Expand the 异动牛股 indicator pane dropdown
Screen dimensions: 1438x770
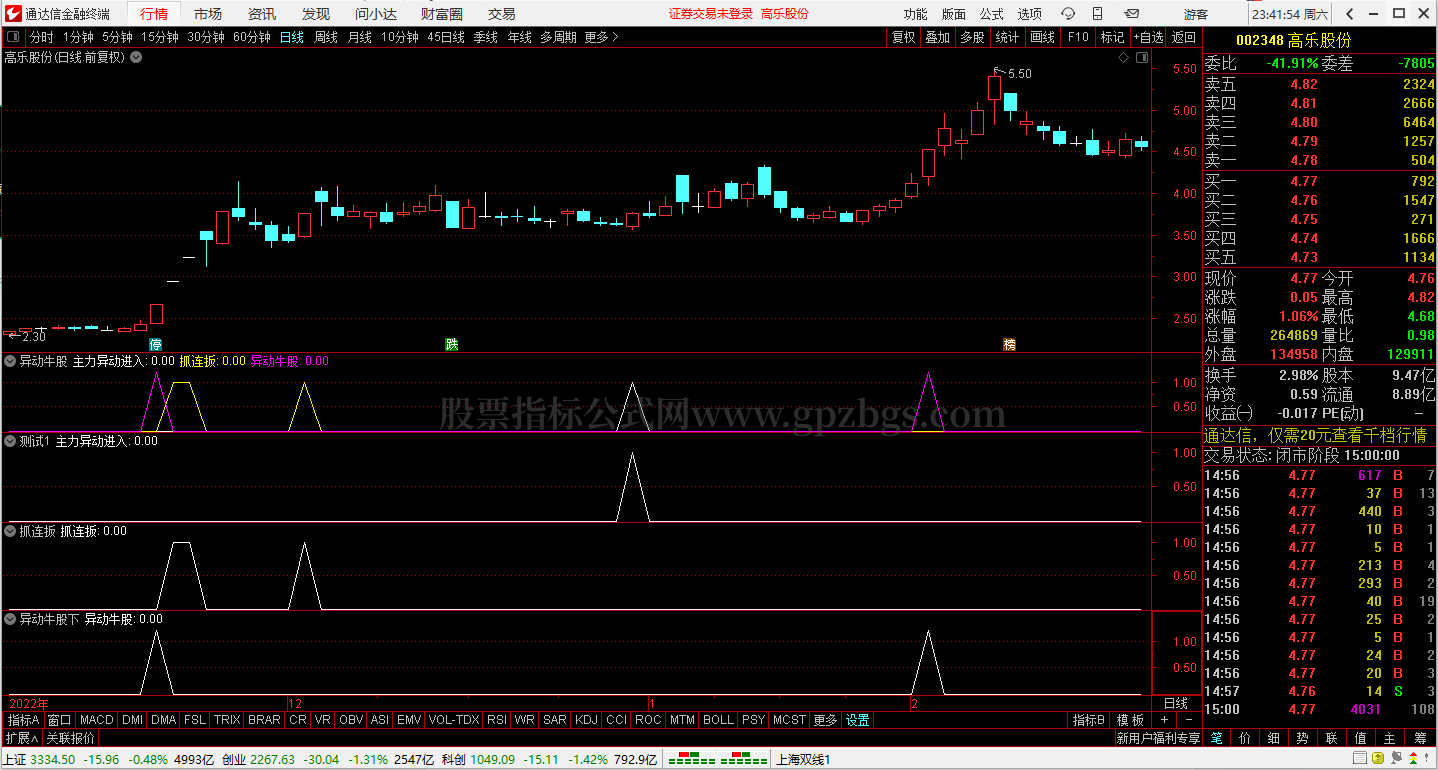(10, 361)
